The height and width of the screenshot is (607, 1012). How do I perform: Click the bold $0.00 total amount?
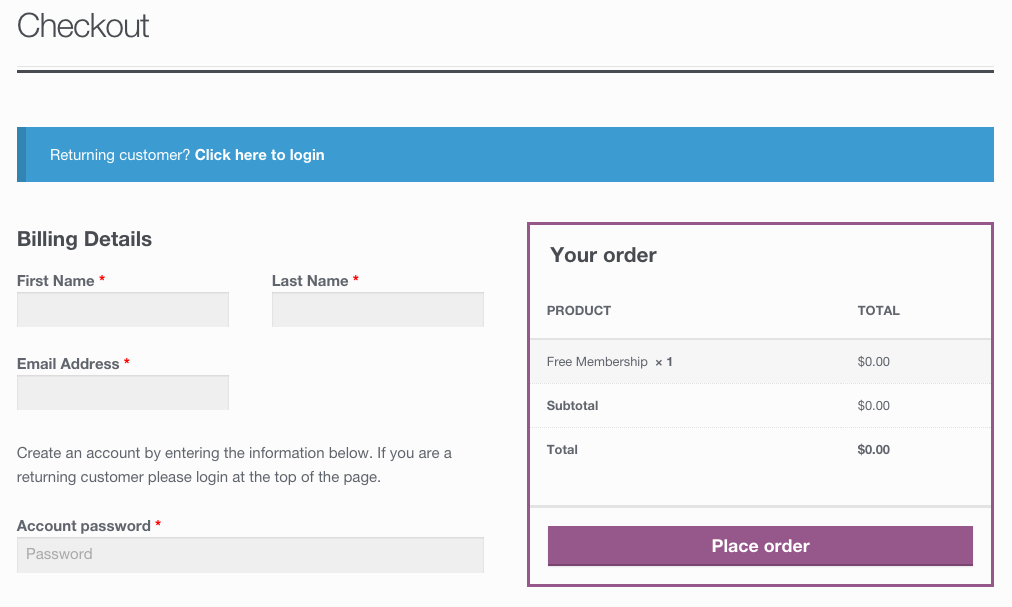click(873, 449)
